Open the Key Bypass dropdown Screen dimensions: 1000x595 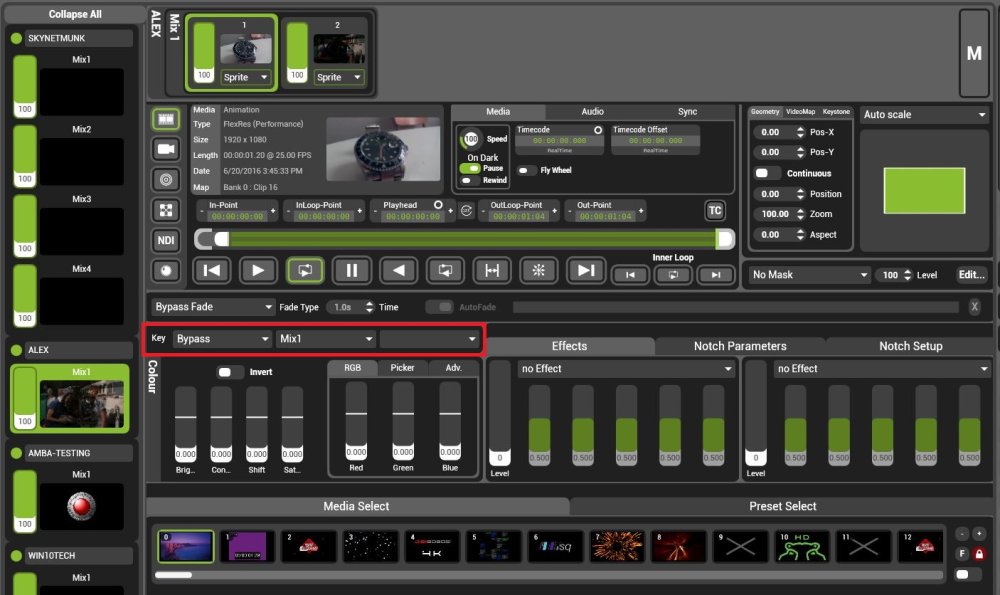click(x=222, y=339)
